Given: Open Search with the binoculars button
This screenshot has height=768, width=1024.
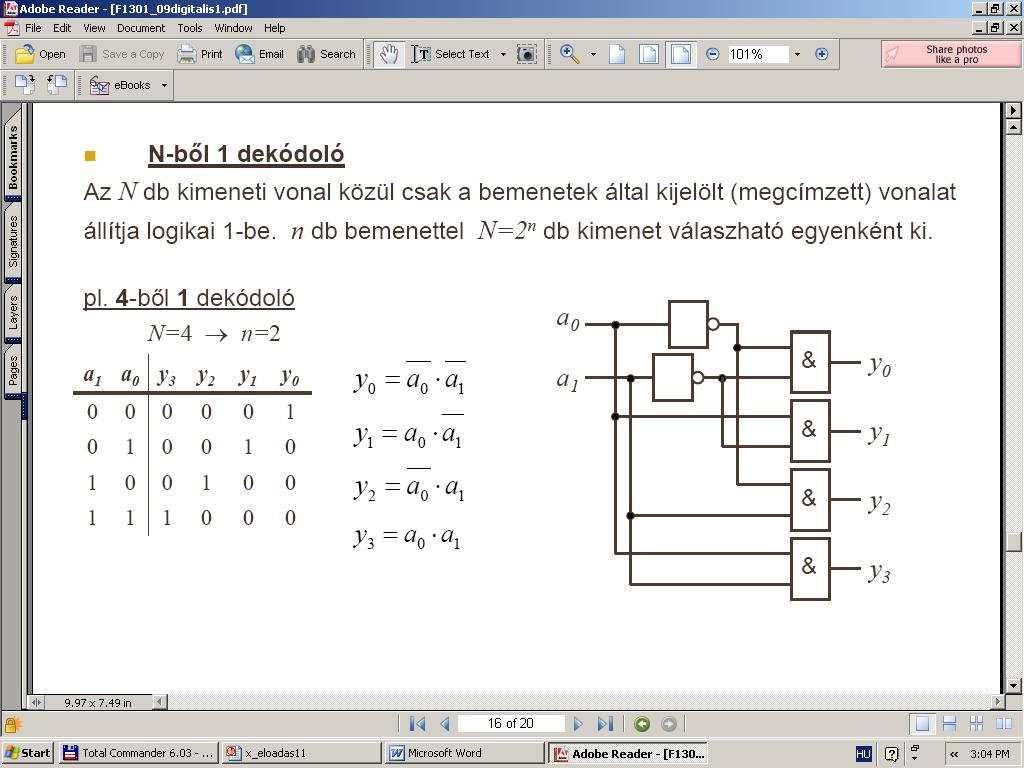Looking at the screenshot, I should (x=326, y=54).
